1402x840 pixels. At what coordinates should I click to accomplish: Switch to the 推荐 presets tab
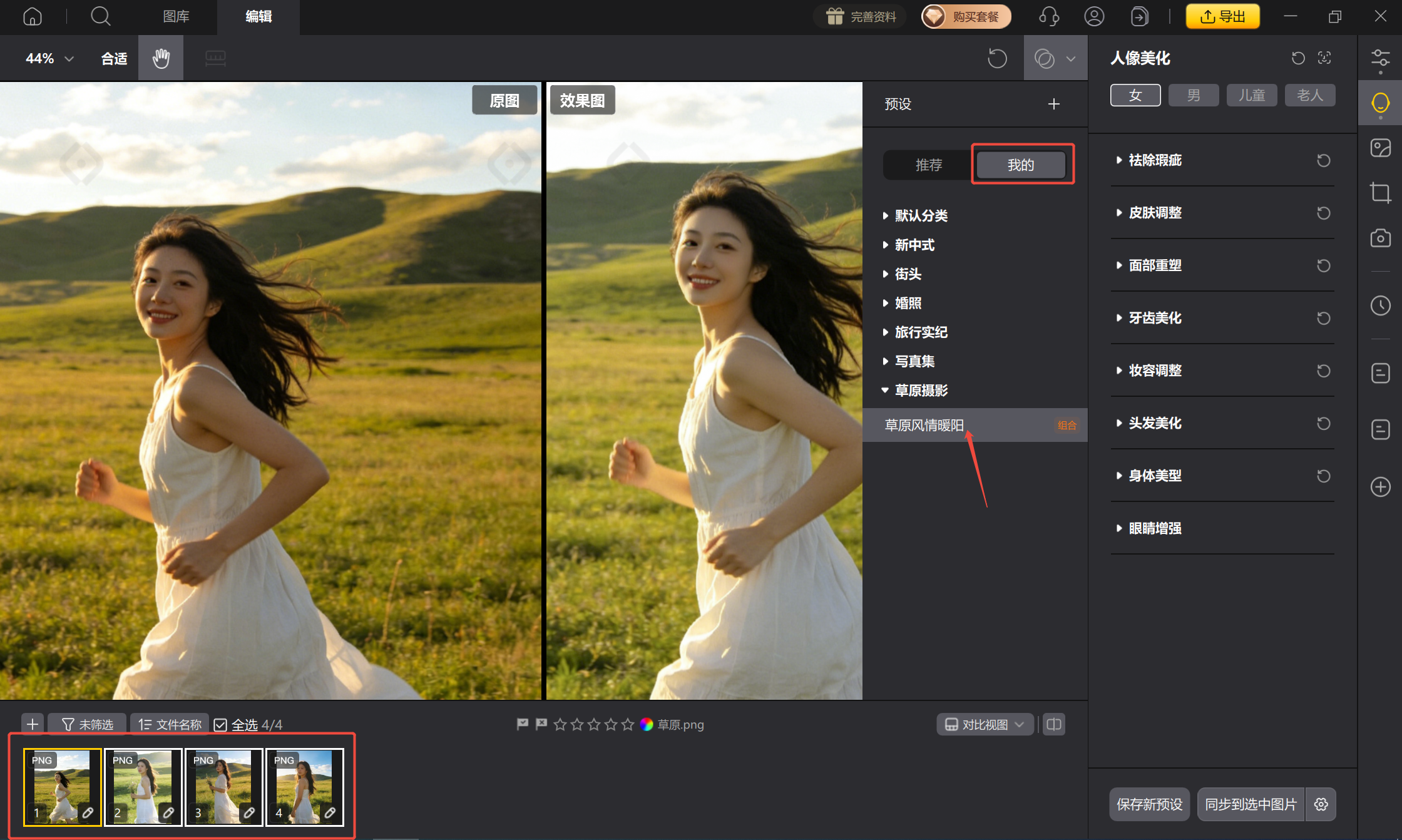tap(929, 165)
